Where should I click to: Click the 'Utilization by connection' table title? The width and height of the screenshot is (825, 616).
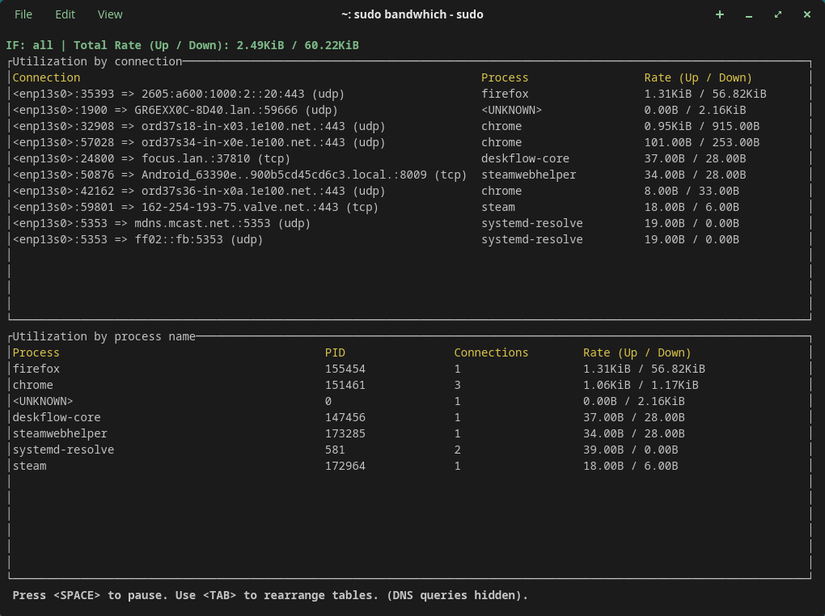[x=97, y=61]
